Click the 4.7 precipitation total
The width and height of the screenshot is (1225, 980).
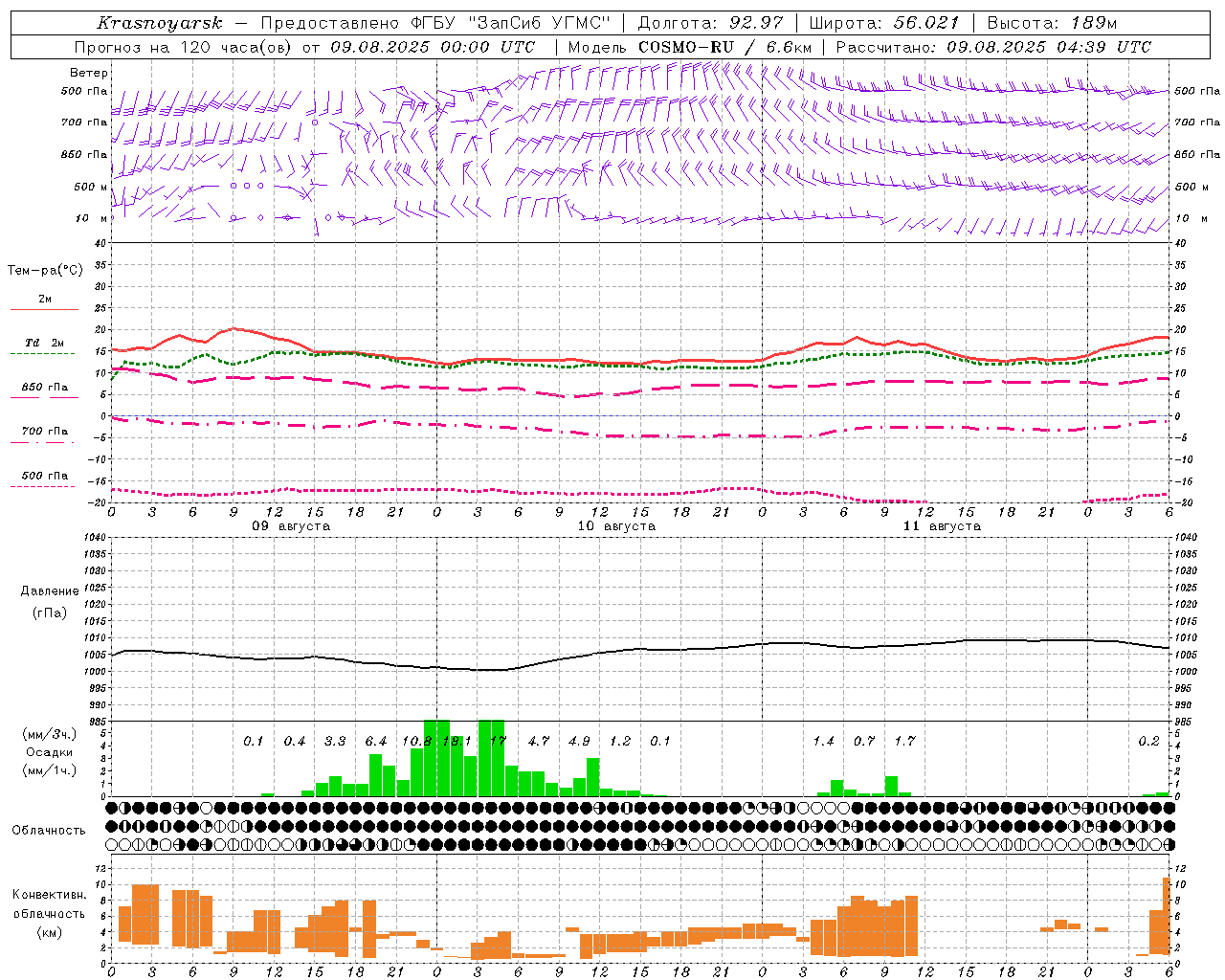(539, 742)
